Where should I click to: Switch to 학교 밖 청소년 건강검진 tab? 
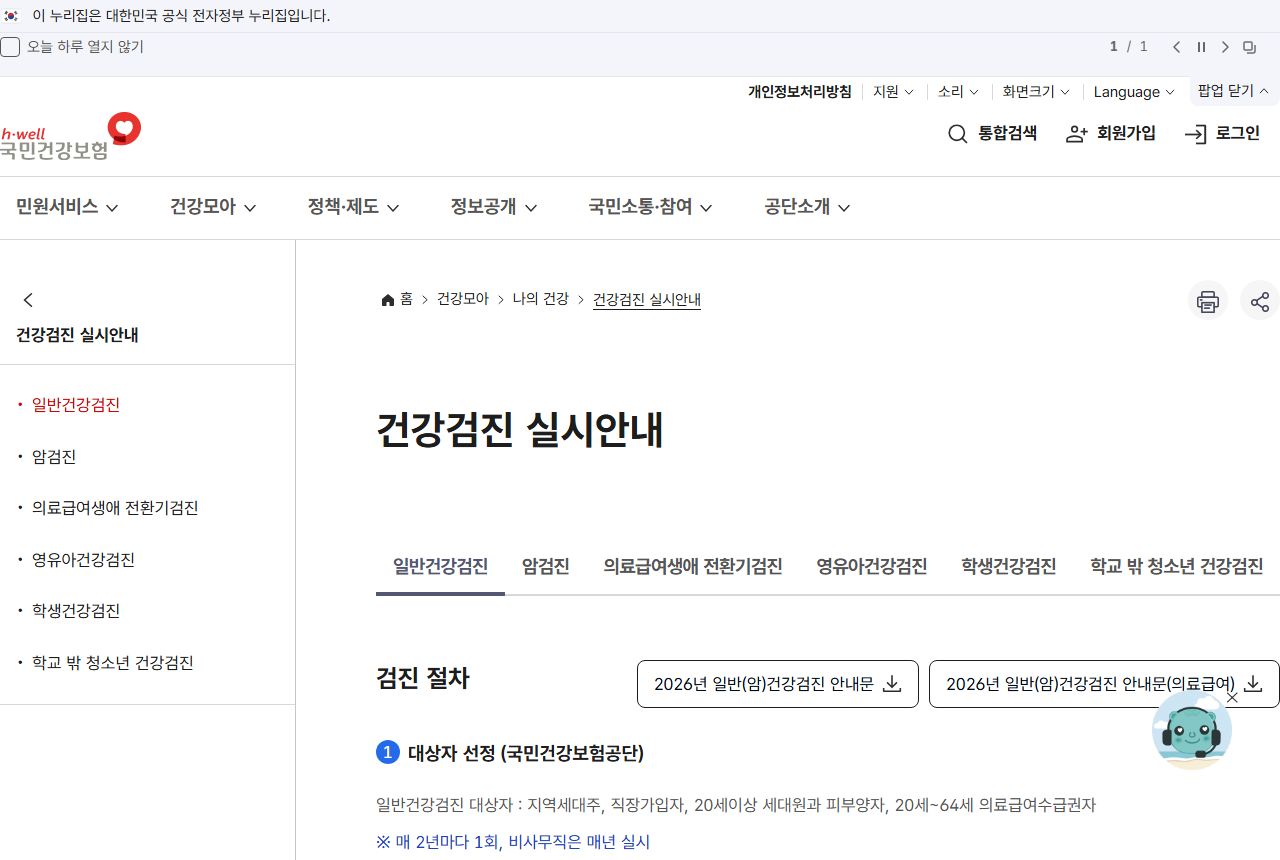[1177, 567]
